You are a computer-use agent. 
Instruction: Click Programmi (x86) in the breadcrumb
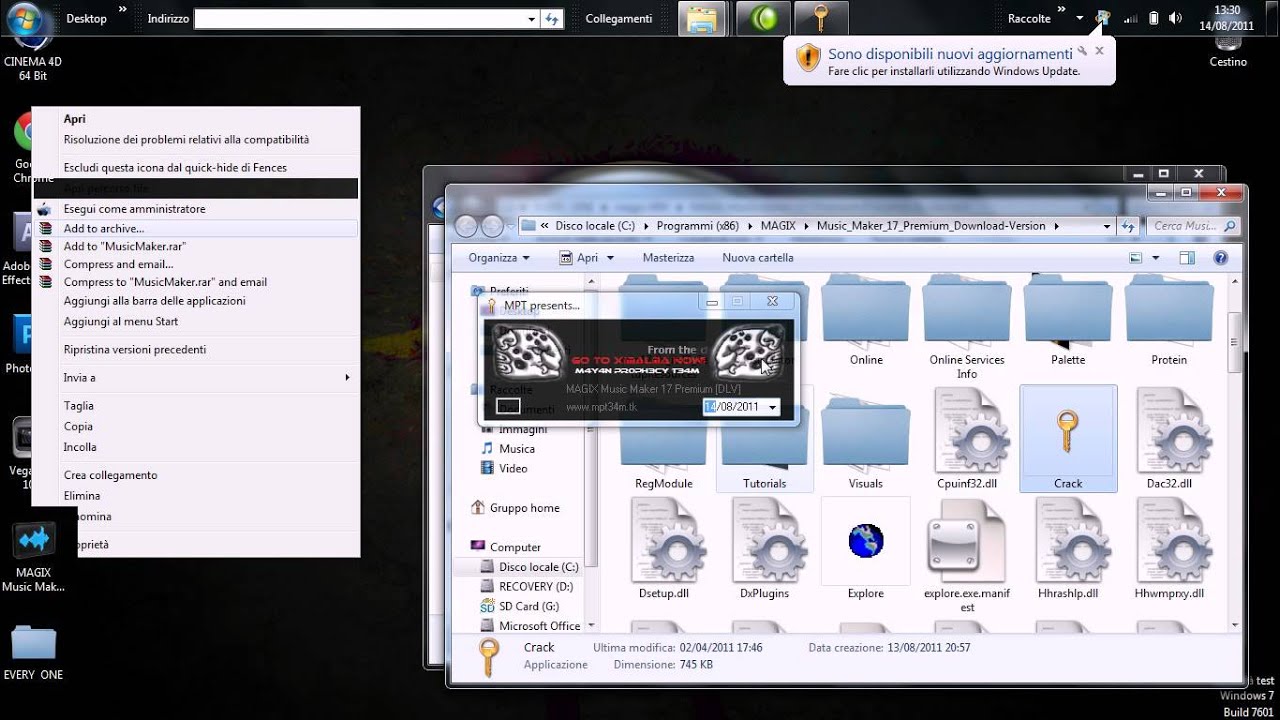(698, 226)
